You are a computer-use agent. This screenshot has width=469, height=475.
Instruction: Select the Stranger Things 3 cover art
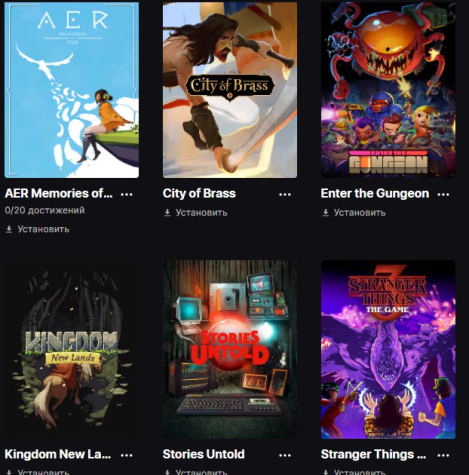388,350
